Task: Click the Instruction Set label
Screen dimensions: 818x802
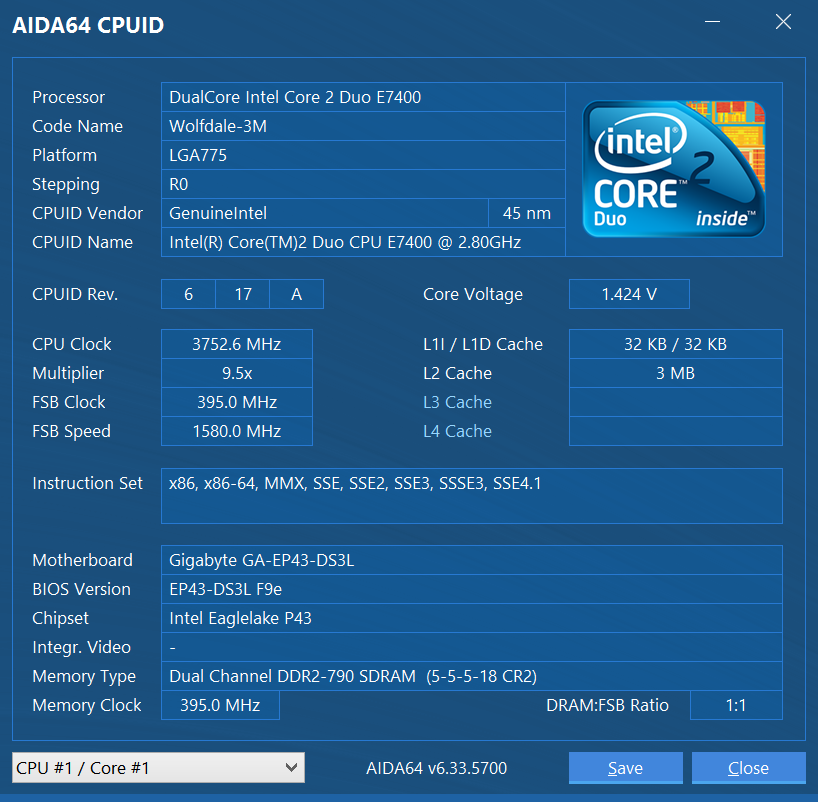Action: (x=87, y=483)
